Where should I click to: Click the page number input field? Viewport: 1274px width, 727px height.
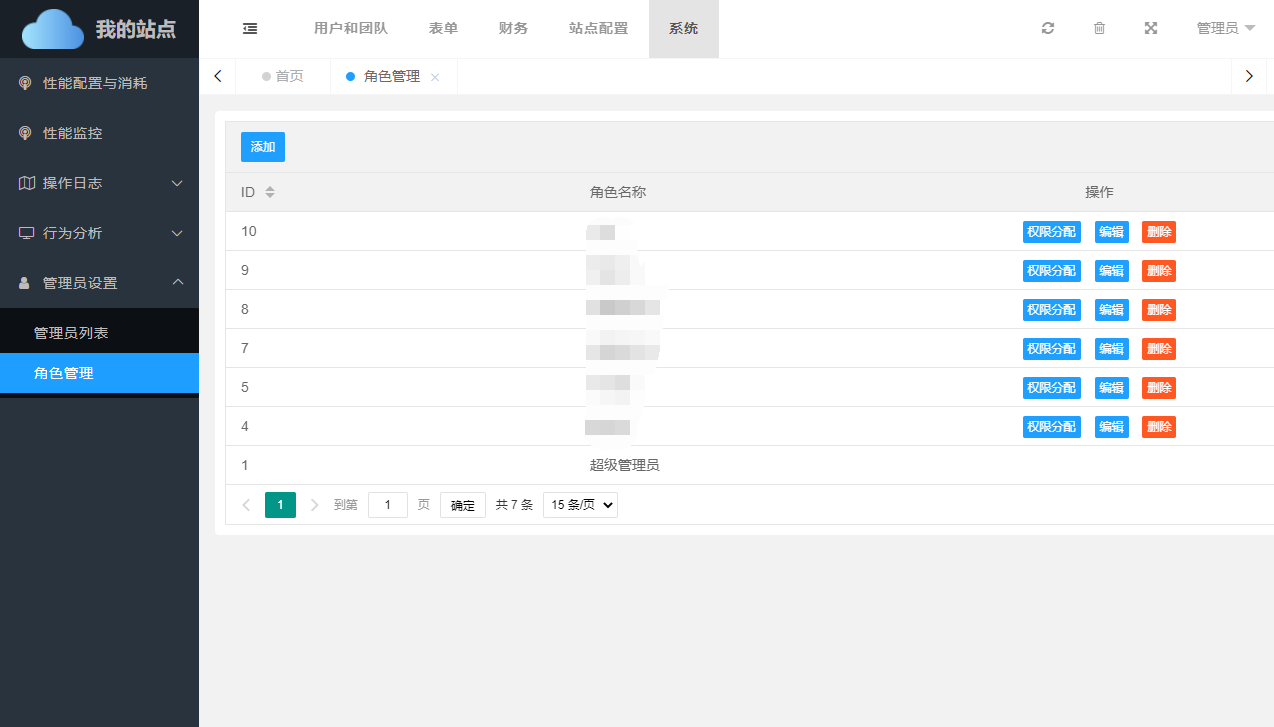[x=388, y=505]
